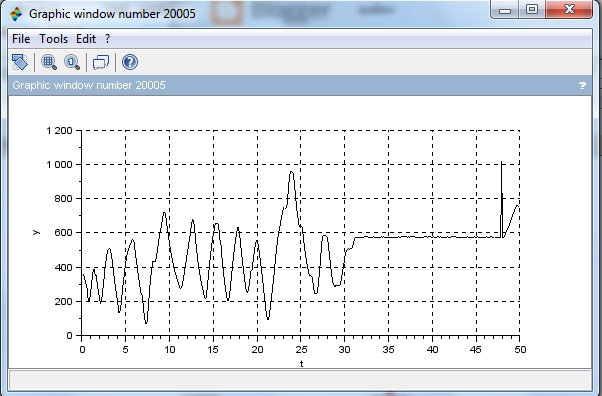This screenshot has height=396, width=602.
Task: Click x-axis tick label '10'
Action: click(x=170, y=350)
